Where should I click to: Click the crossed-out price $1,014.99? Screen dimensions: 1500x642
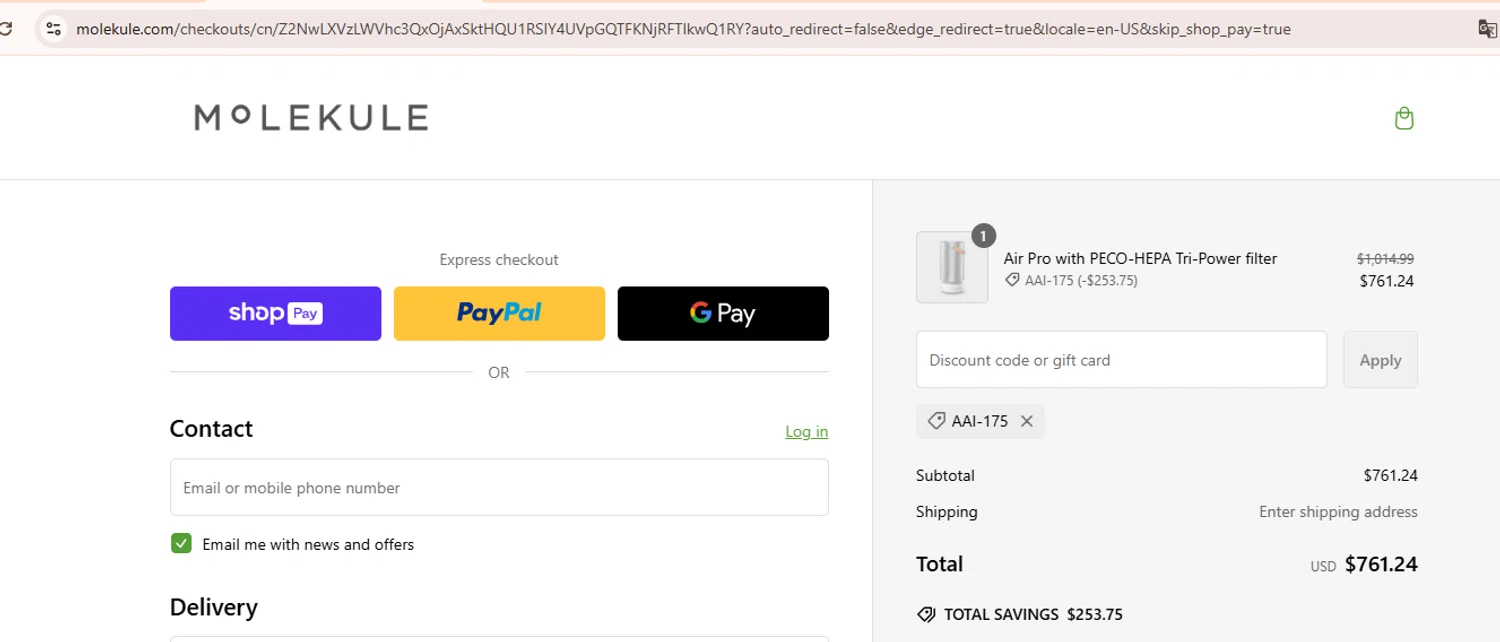tap(1385, 258)
